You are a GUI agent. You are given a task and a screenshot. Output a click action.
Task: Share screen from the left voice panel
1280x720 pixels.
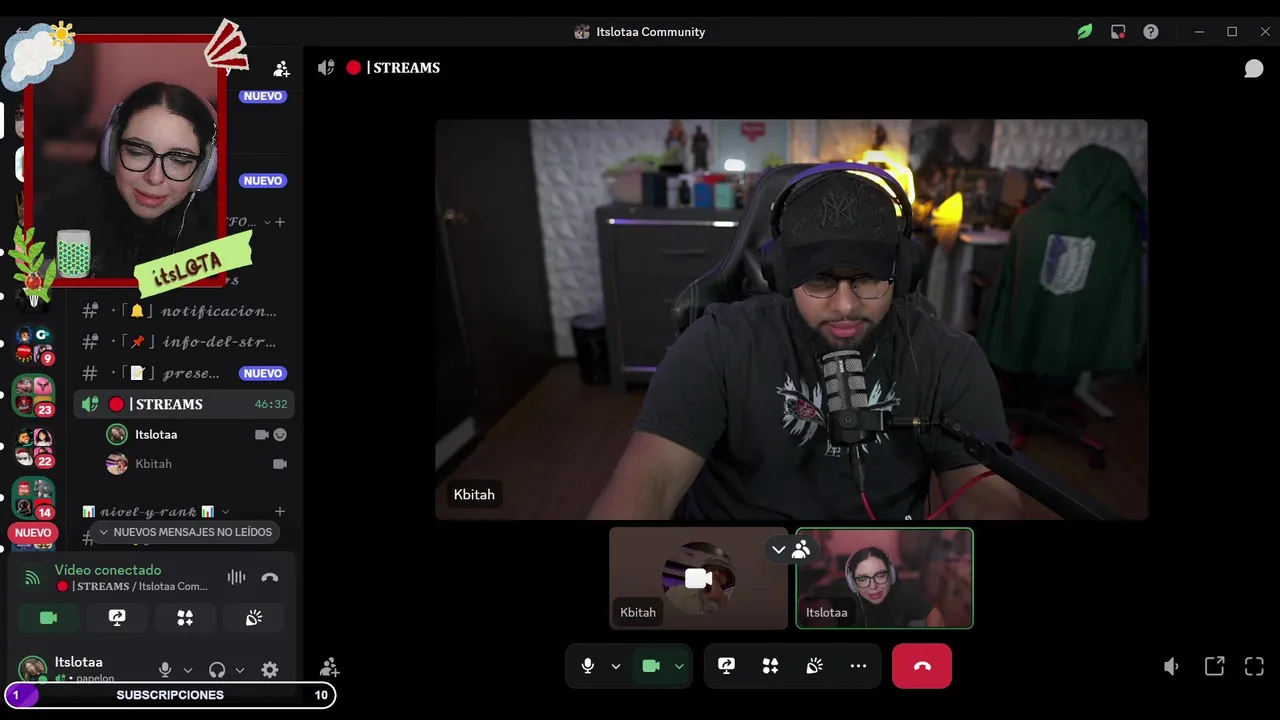pyautogui.click(x=117, y=618)
